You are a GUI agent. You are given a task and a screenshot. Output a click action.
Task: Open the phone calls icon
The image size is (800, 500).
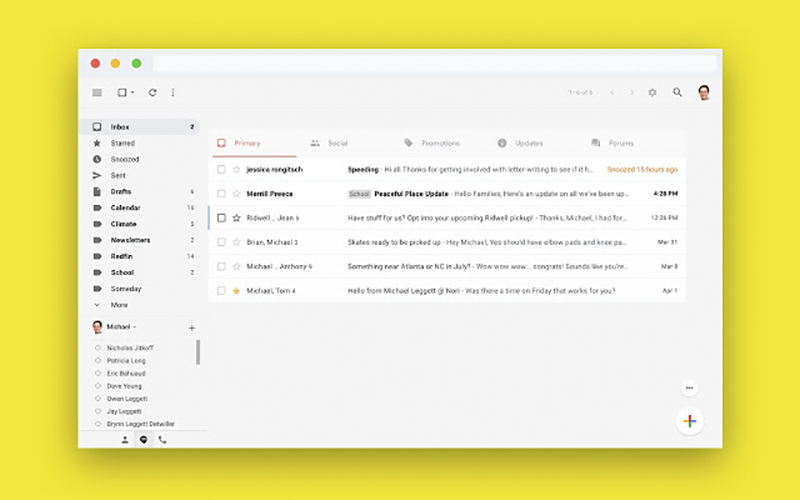click(162, 440)
